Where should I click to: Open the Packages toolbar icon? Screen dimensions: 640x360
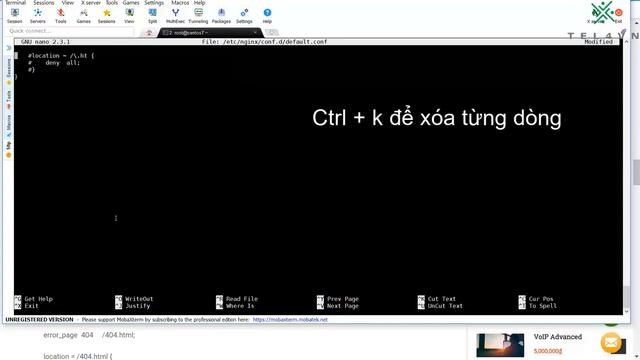coord(221,16)
